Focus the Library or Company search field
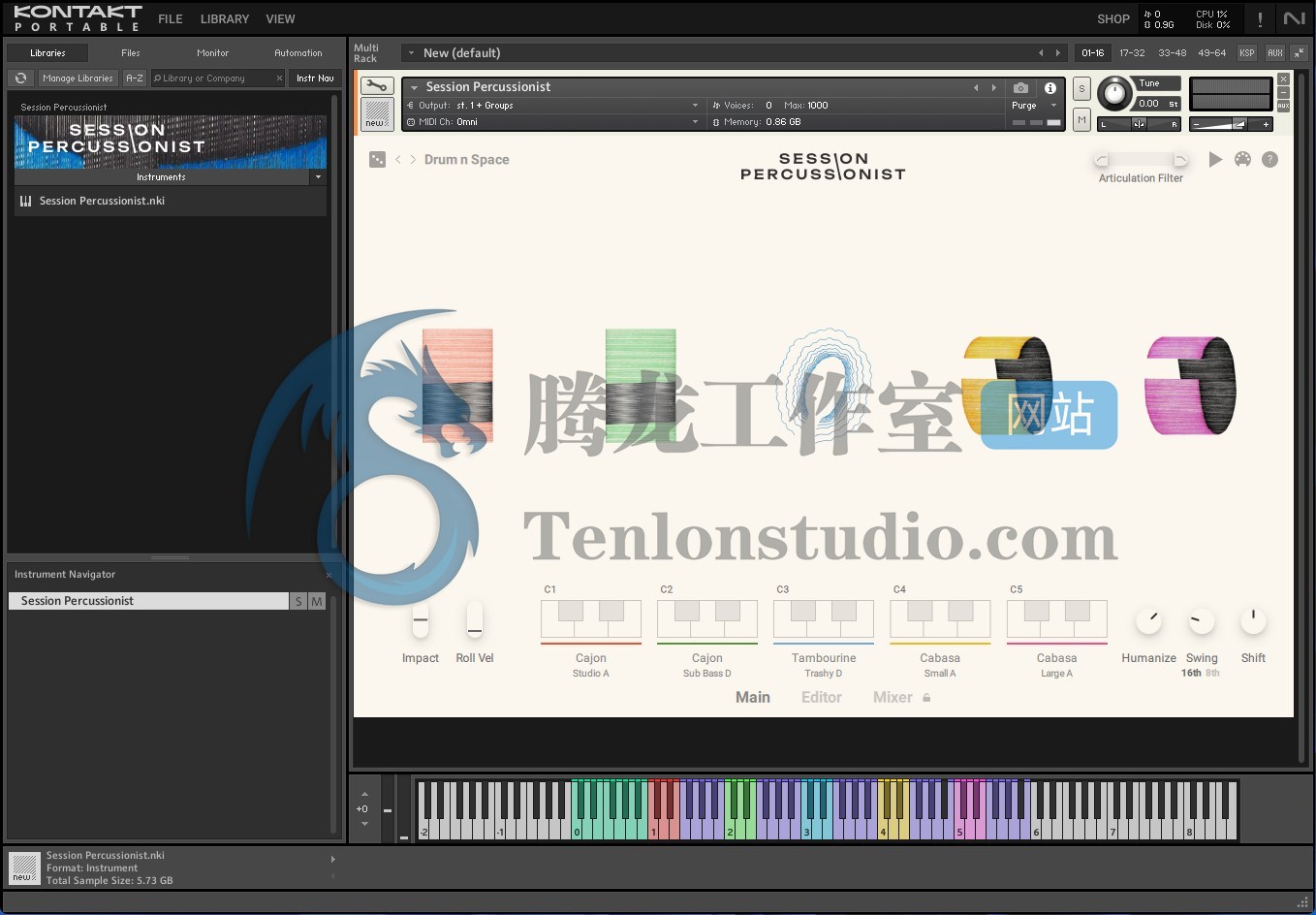The width and height of the screenshot is (1316, 915). (x=218, y=78)
